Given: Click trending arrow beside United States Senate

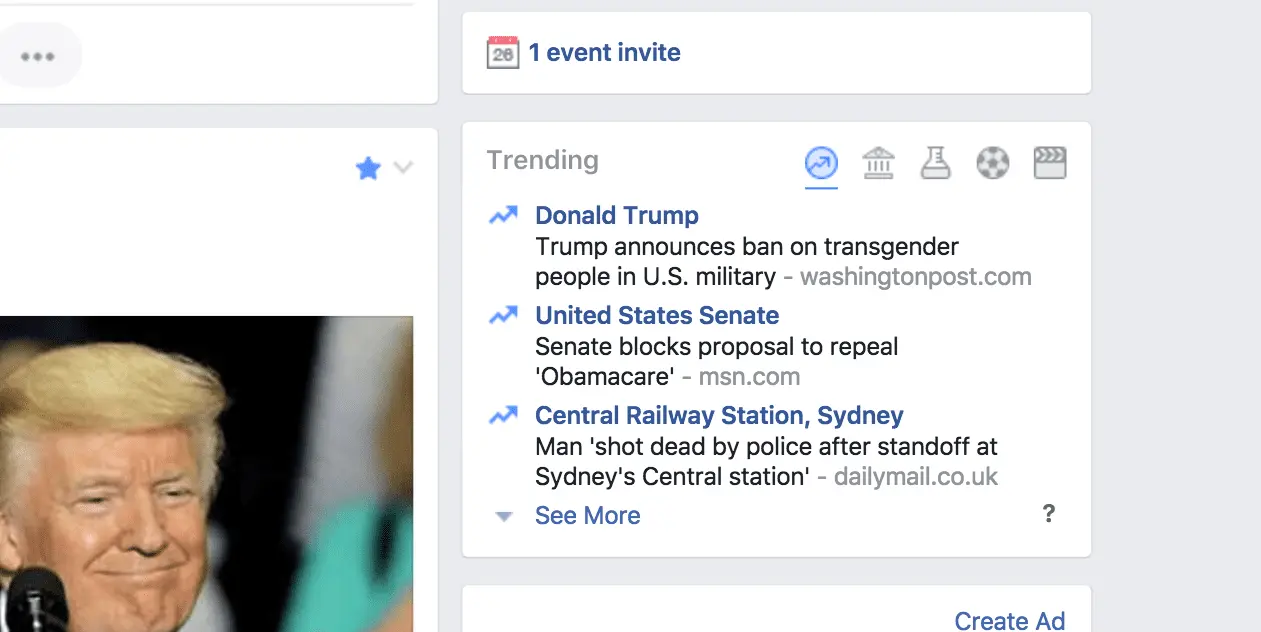Looking at the screenshot, I should click(503, 315).
